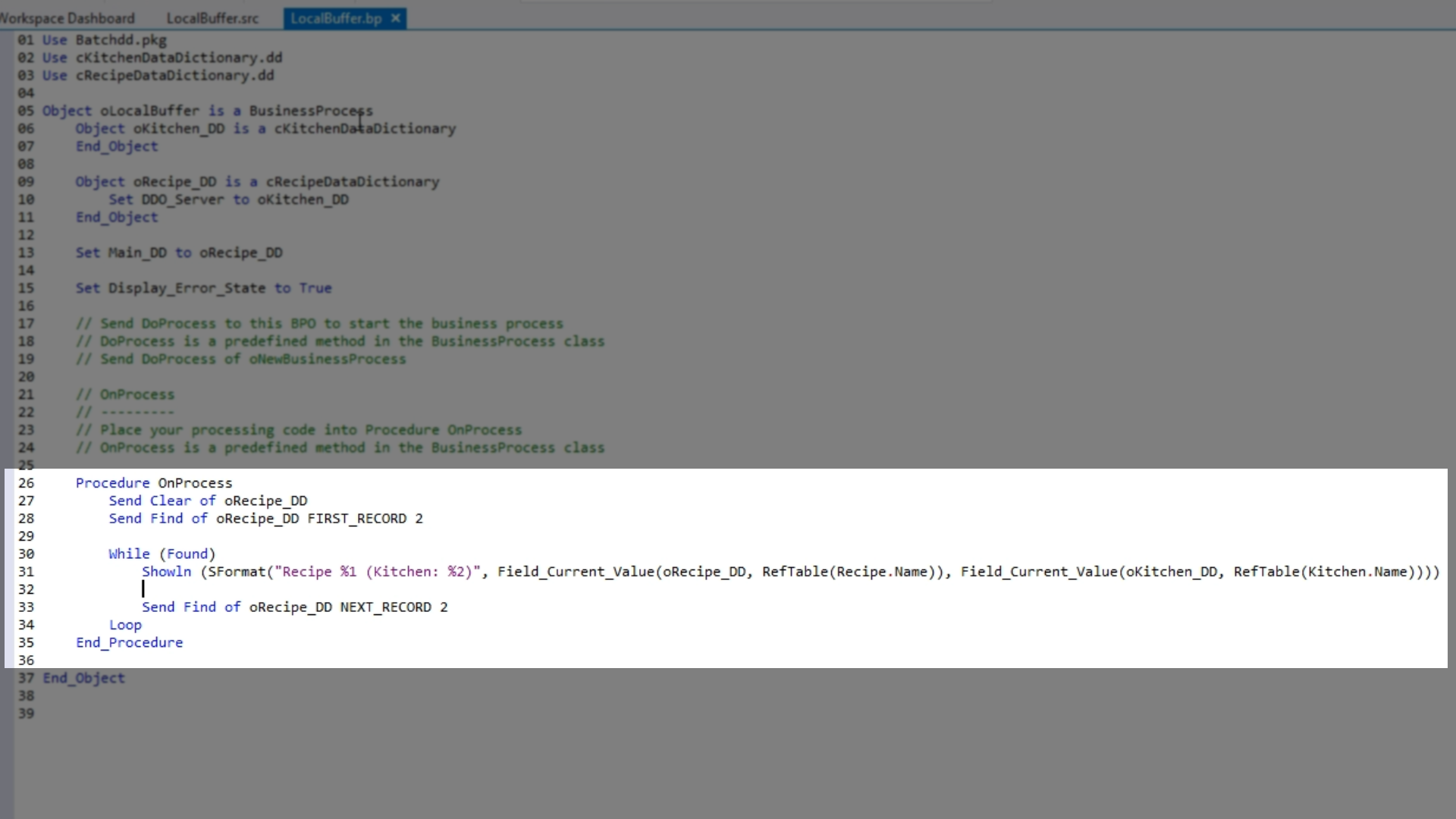
Task: Close the LocalBuffer.bp tab
Action: click(395, 18)
